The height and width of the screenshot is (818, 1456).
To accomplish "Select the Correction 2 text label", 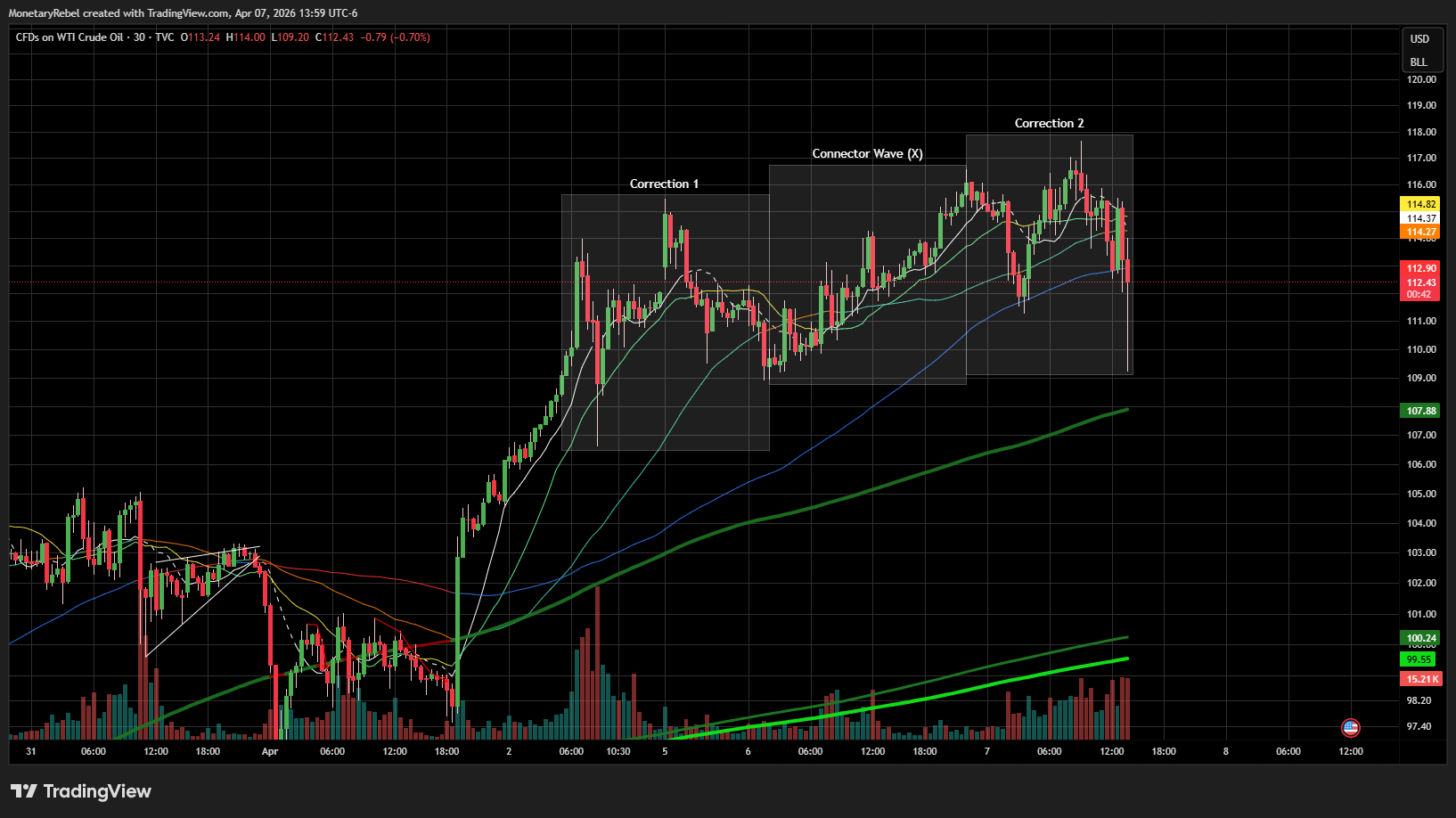I will point(1049,123).
